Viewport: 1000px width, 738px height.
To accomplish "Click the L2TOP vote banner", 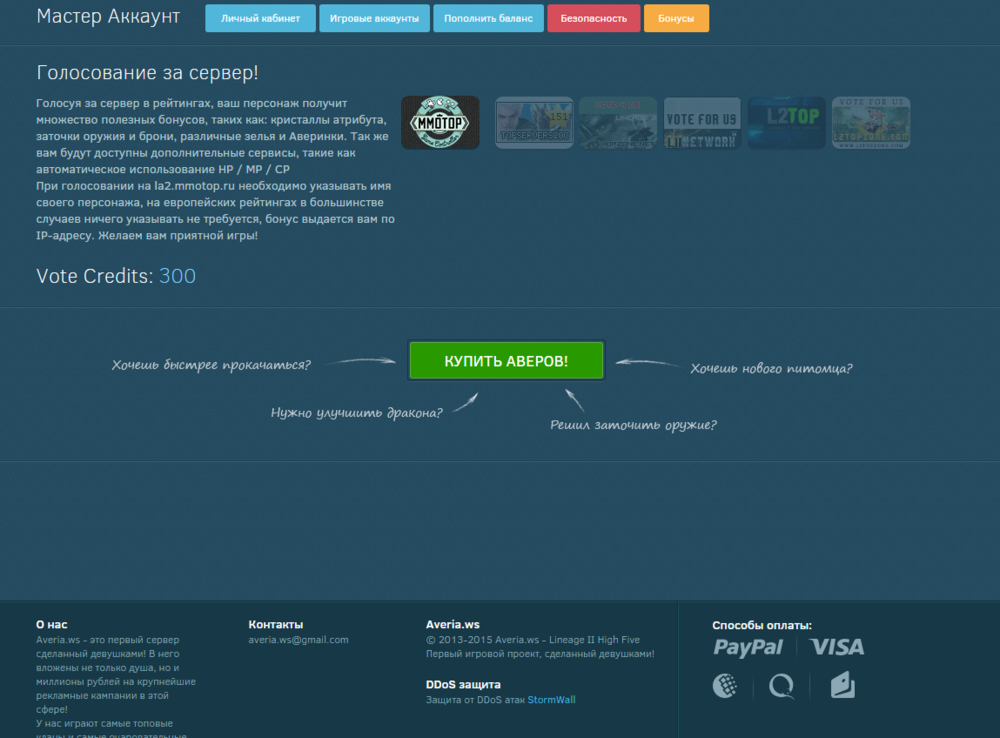I will pyautogui.click(x=786, y=123).
